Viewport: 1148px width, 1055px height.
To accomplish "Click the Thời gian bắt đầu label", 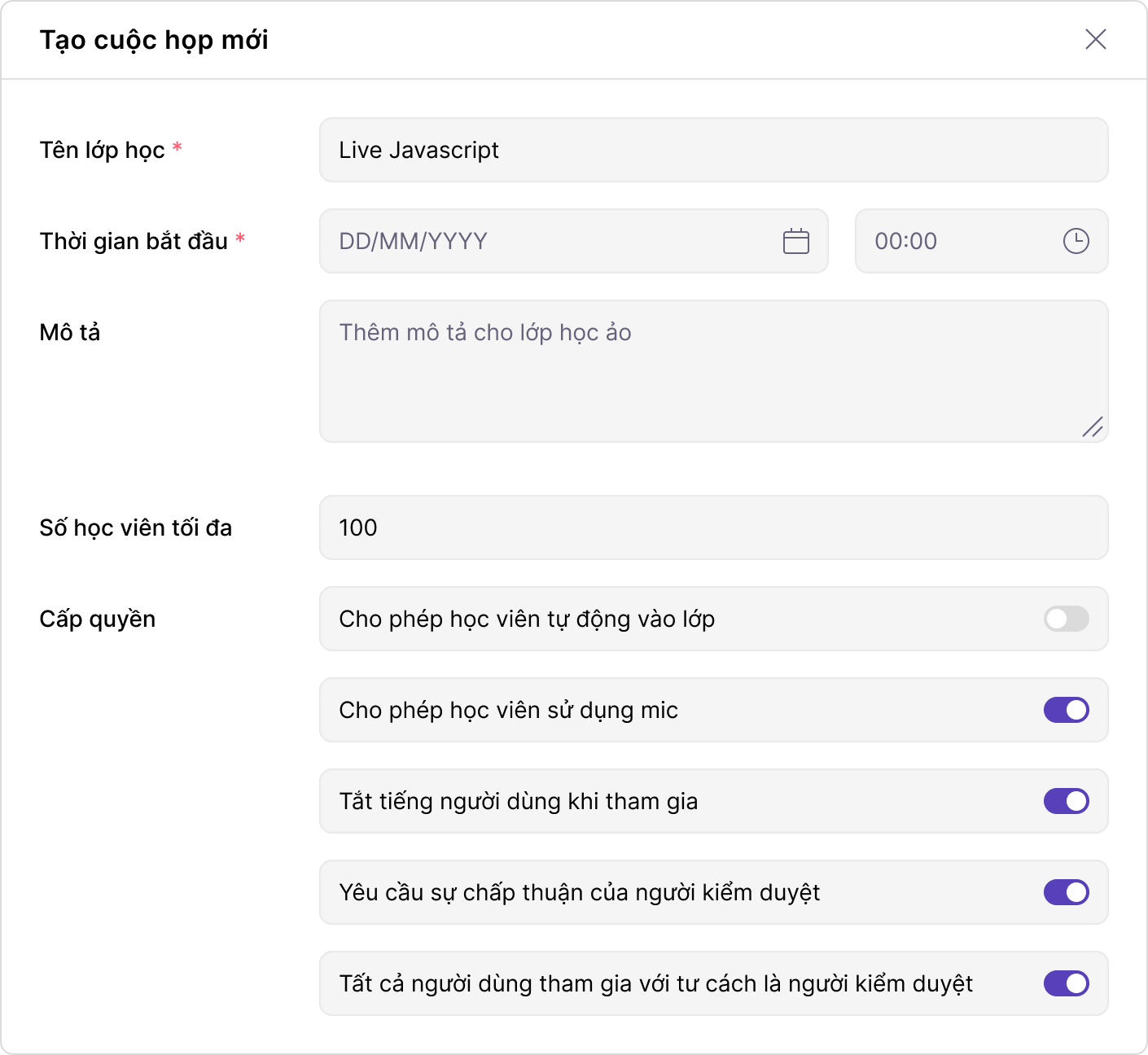I will (134, 241).
